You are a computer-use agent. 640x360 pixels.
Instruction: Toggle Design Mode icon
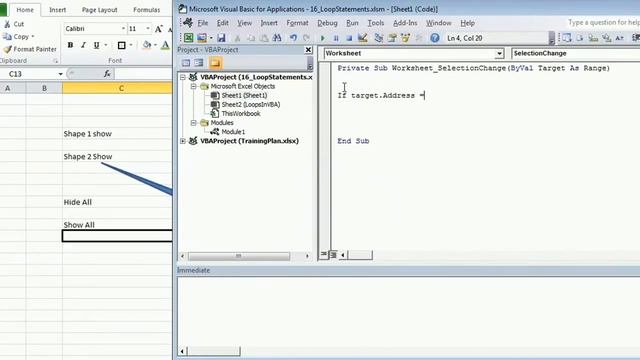[362, 38]
